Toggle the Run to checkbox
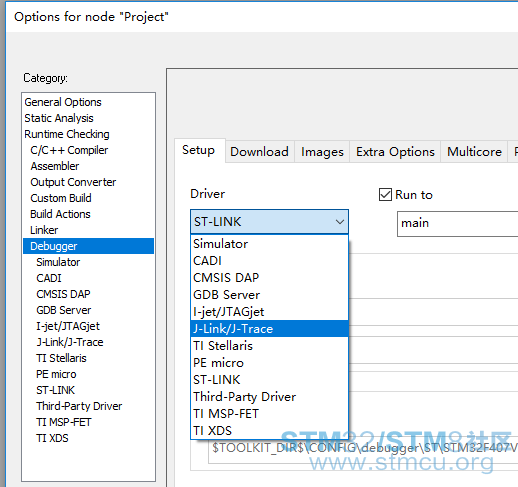 coord(385,195)
